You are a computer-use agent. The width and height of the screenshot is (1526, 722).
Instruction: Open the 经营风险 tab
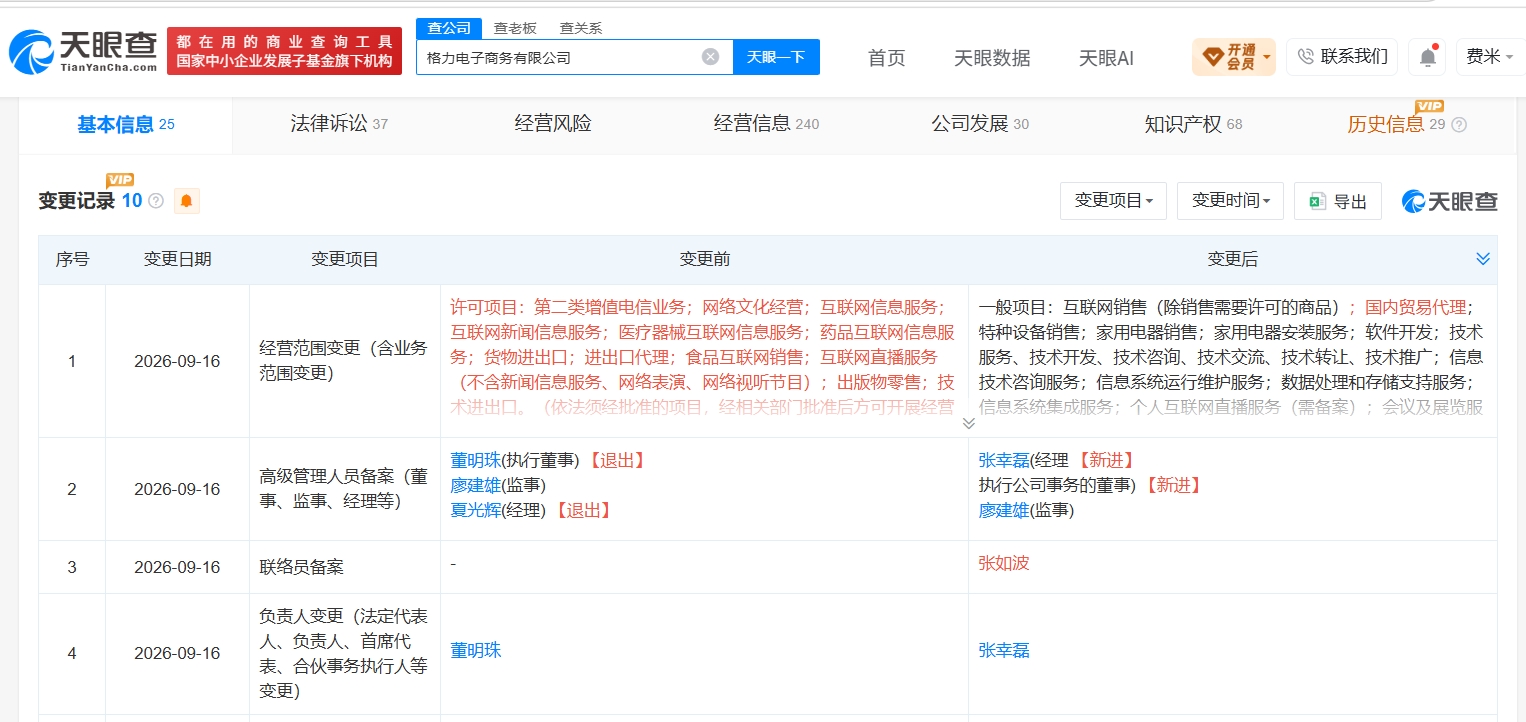tap(553, 124)
